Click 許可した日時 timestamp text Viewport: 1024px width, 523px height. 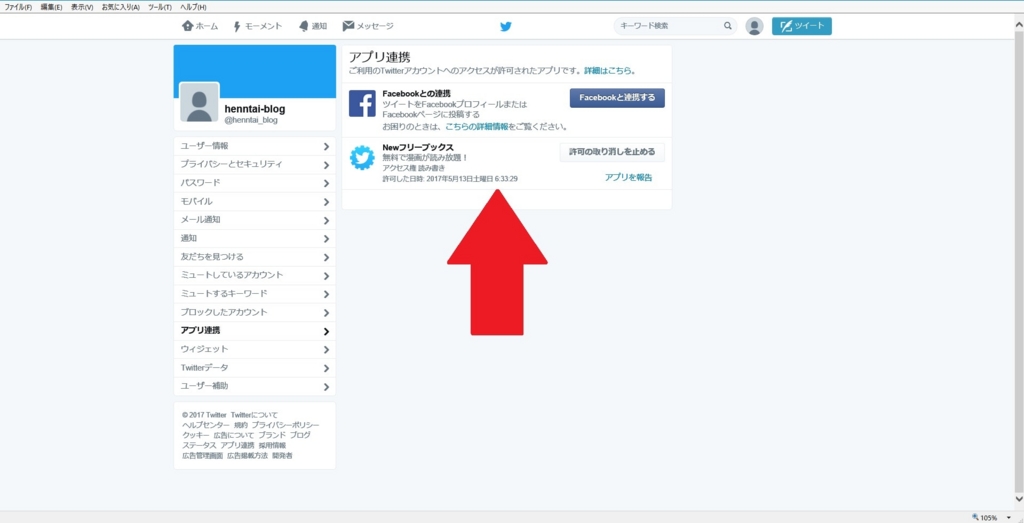pos(450,179)
